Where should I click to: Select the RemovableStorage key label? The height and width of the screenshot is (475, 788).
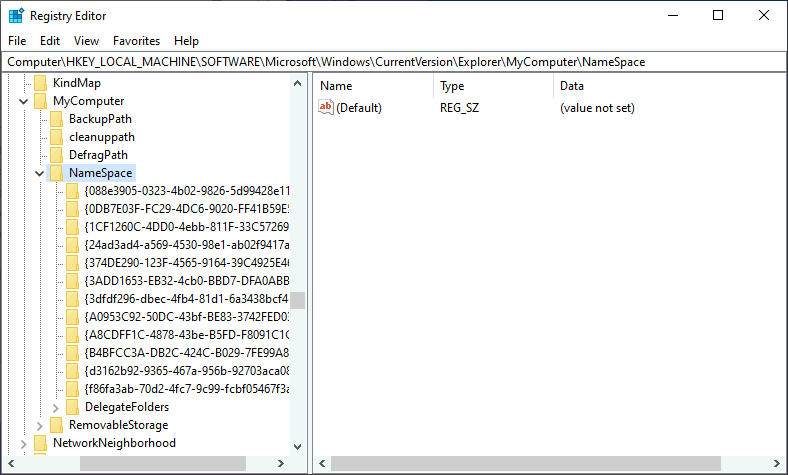click(119, 425)
